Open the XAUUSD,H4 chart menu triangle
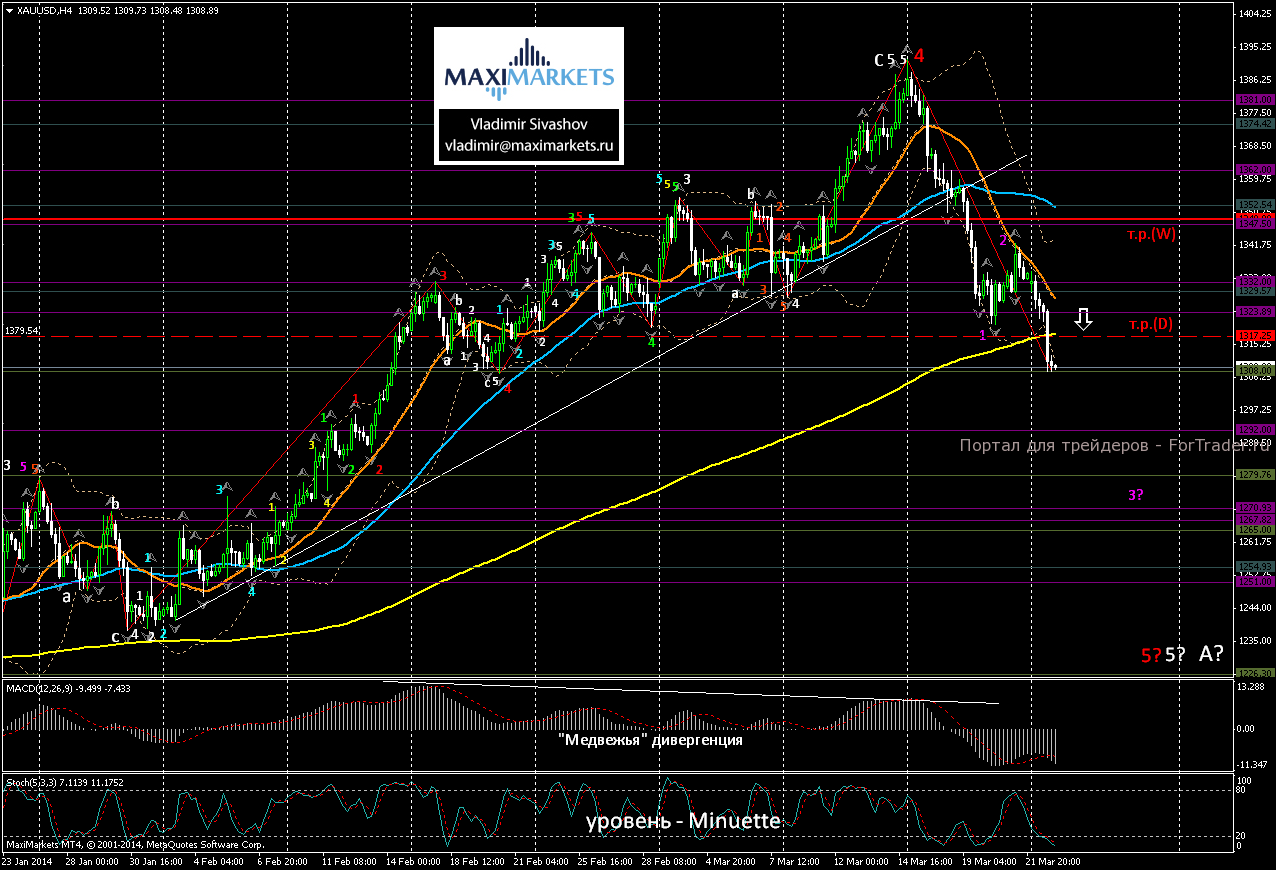 [x=10, y=11]
